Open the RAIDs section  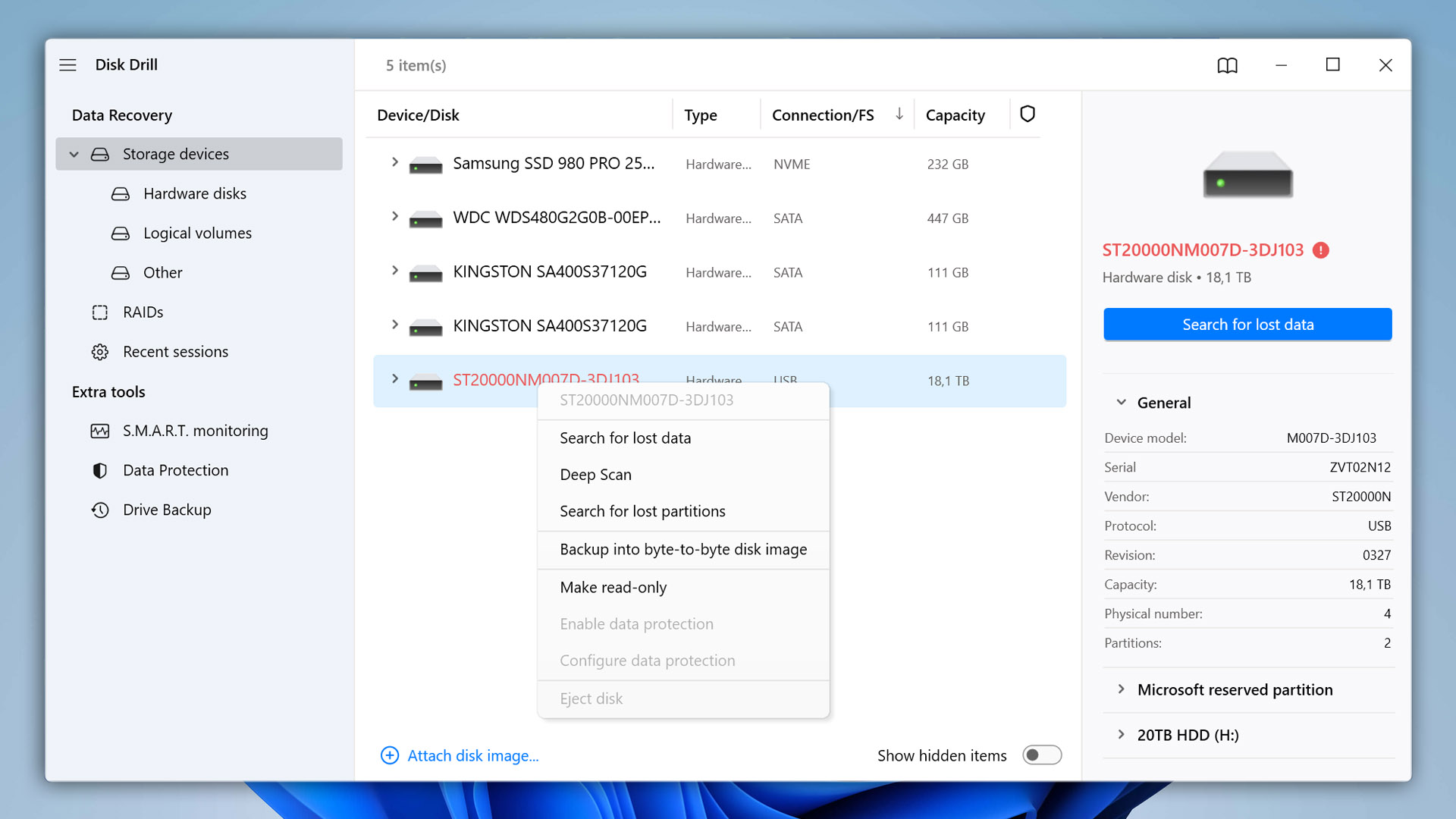pyautogui.click(x=143, y=312)
